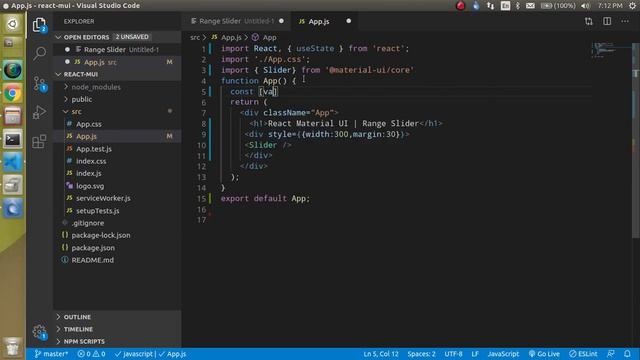
Task: Open the Trash icon in dock
Action: [x=13, y=347]
